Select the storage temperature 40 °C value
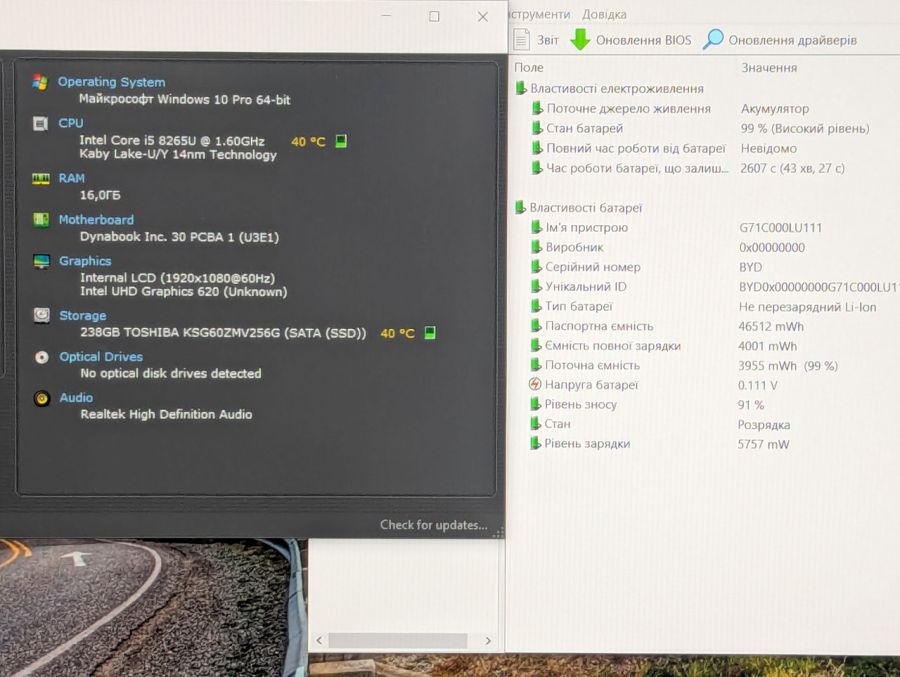The image size is (900, 677). point(397,334)
